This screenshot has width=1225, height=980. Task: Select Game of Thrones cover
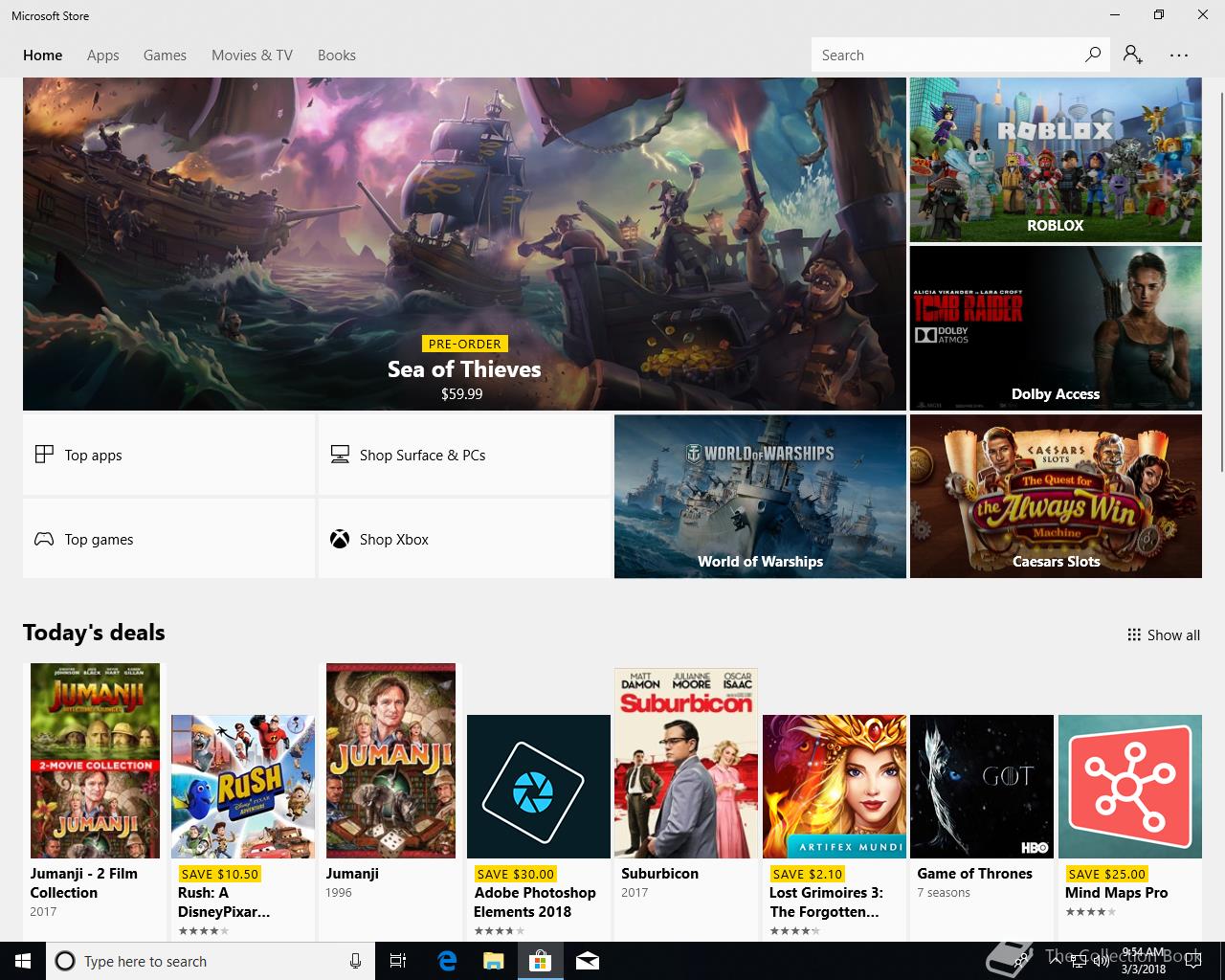coord(982,787)
